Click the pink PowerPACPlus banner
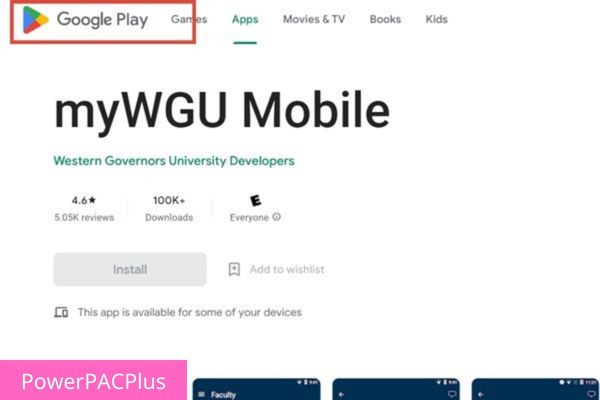Image resolution: width=600 pixels, height=400 pixels. [x=93, y=380]
